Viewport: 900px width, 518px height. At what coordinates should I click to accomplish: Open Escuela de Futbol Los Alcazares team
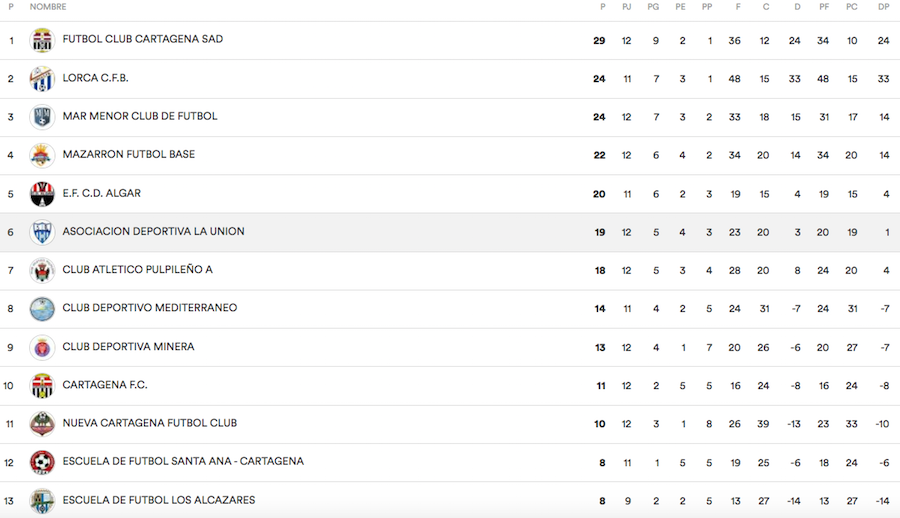click(158, 500)
